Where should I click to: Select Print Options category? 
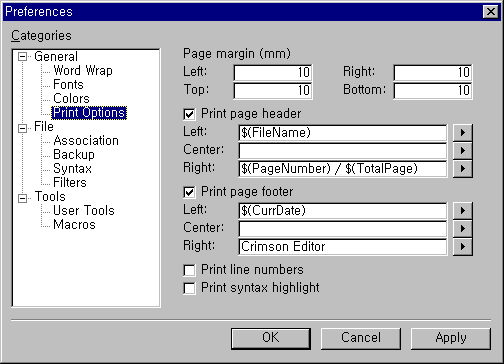pyautogui.click(x=89, y=113)
